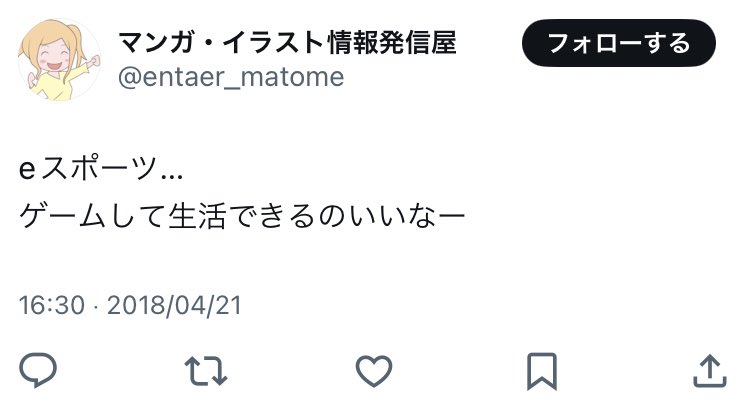749x410 pixels.
Task: Click 情報発信屋 in the display name
Action: pos(392,42)
